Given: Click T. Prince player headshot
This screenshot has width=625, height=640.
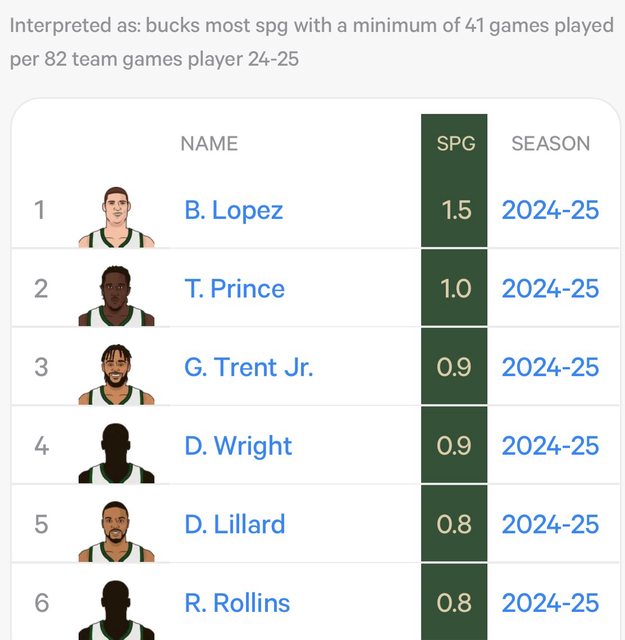Looking at the screenshot, I should click(116, 294).
